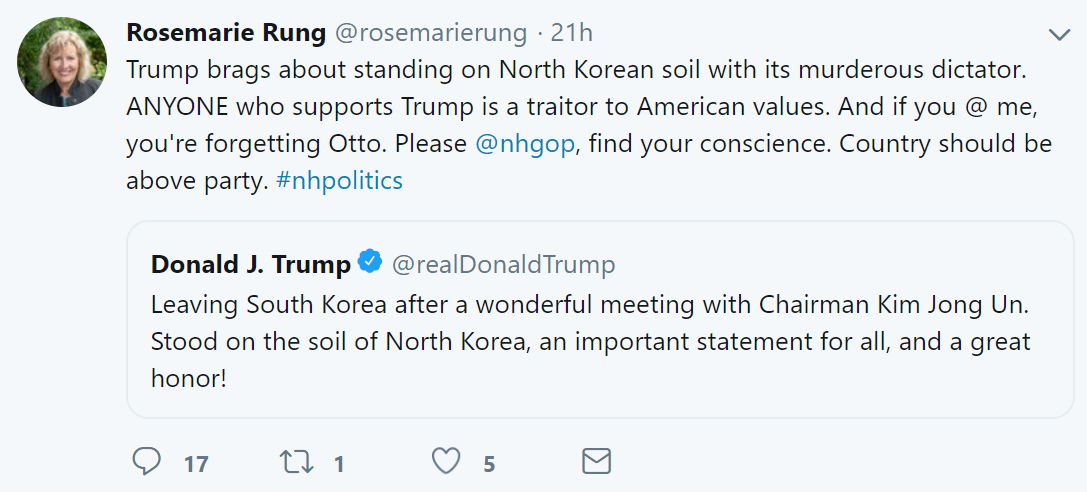Click the reply count of 17
This screenshot has width=1087, height=492.
click(197, 464)
